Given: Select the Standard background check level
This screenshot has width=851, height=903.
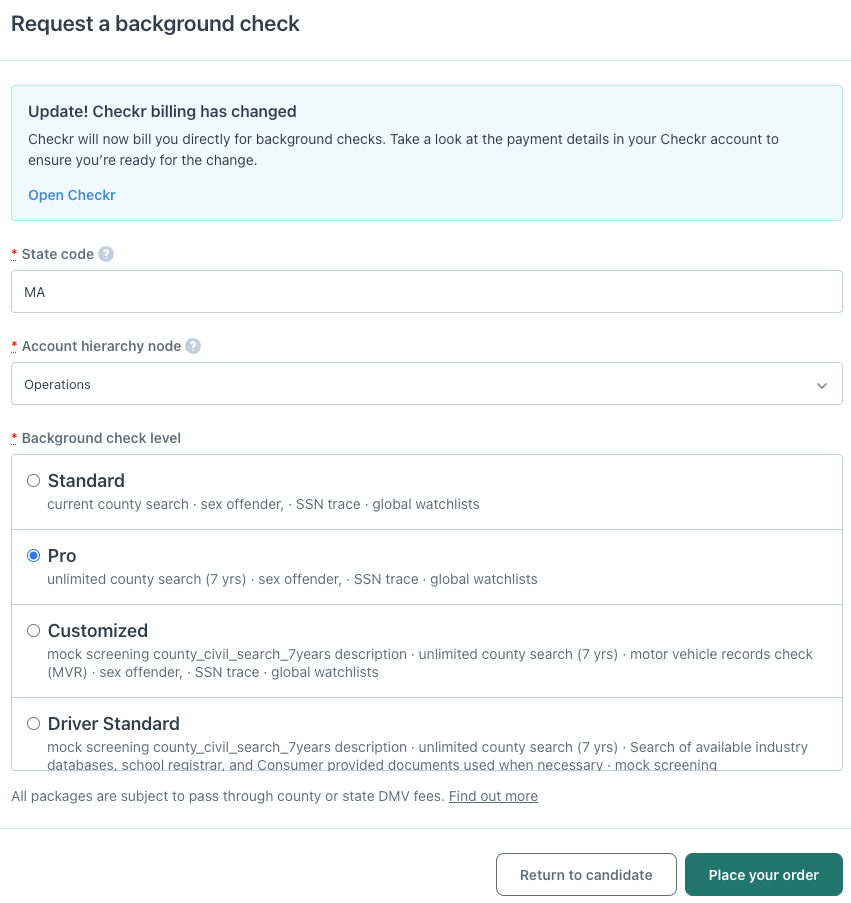Looking at the screenshot, I should (33, 480).
